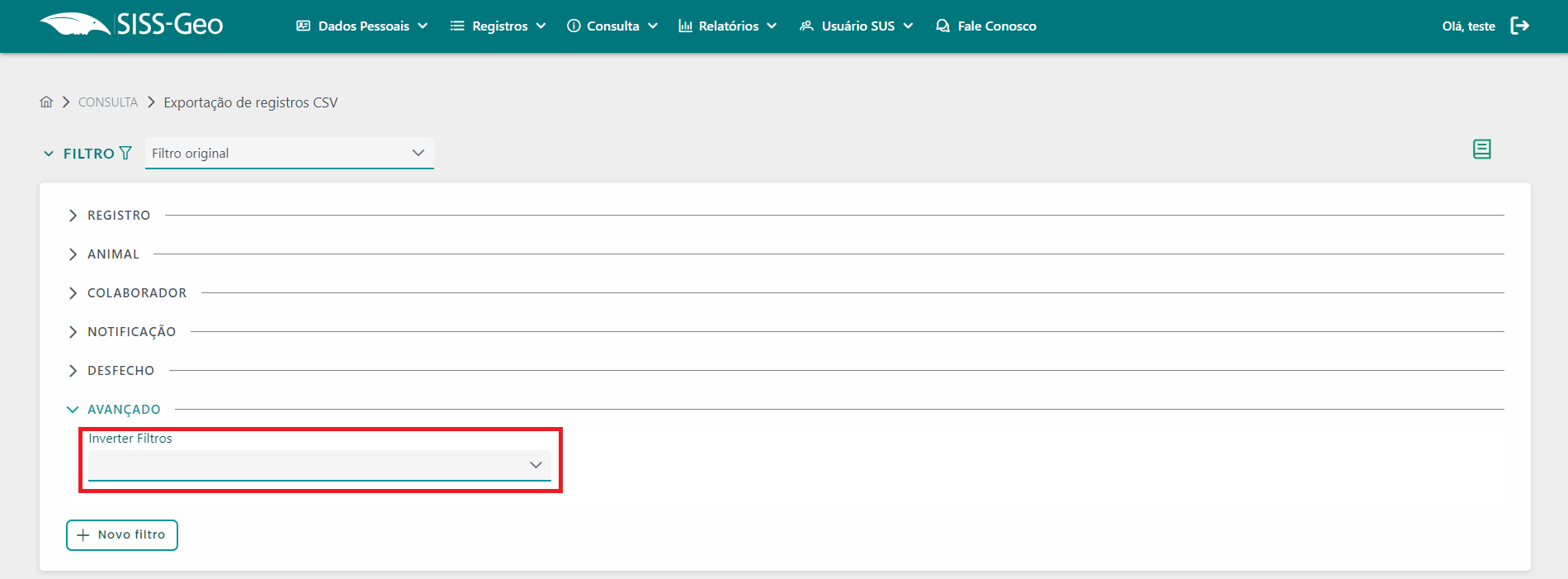Open the Consulta menu
Viewport: 1568px width, 579px height.
point(612,26)
